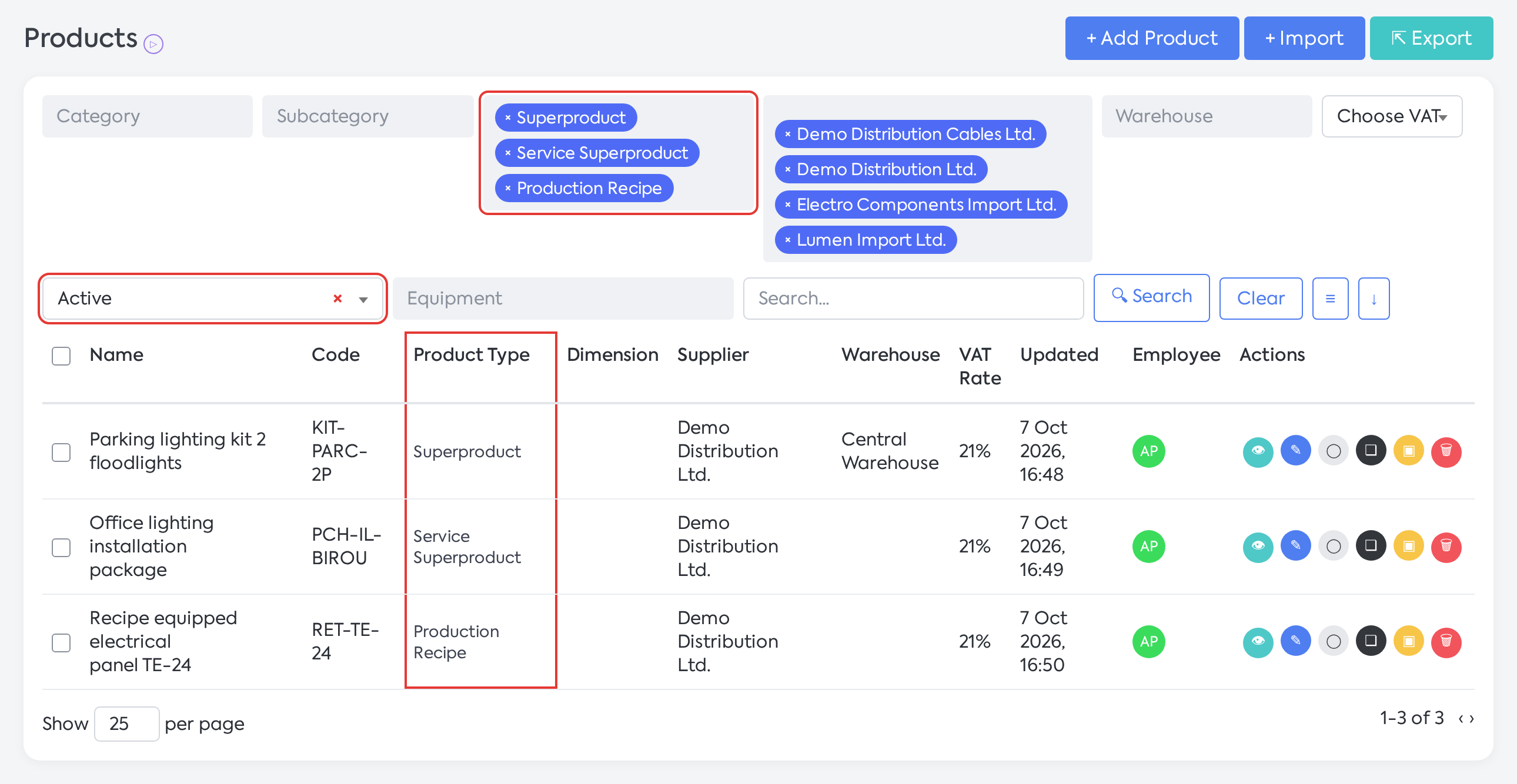The image size is (1517, 784).
Task: Click the play tutorial icon next to Products
Action: coord(153,43)
